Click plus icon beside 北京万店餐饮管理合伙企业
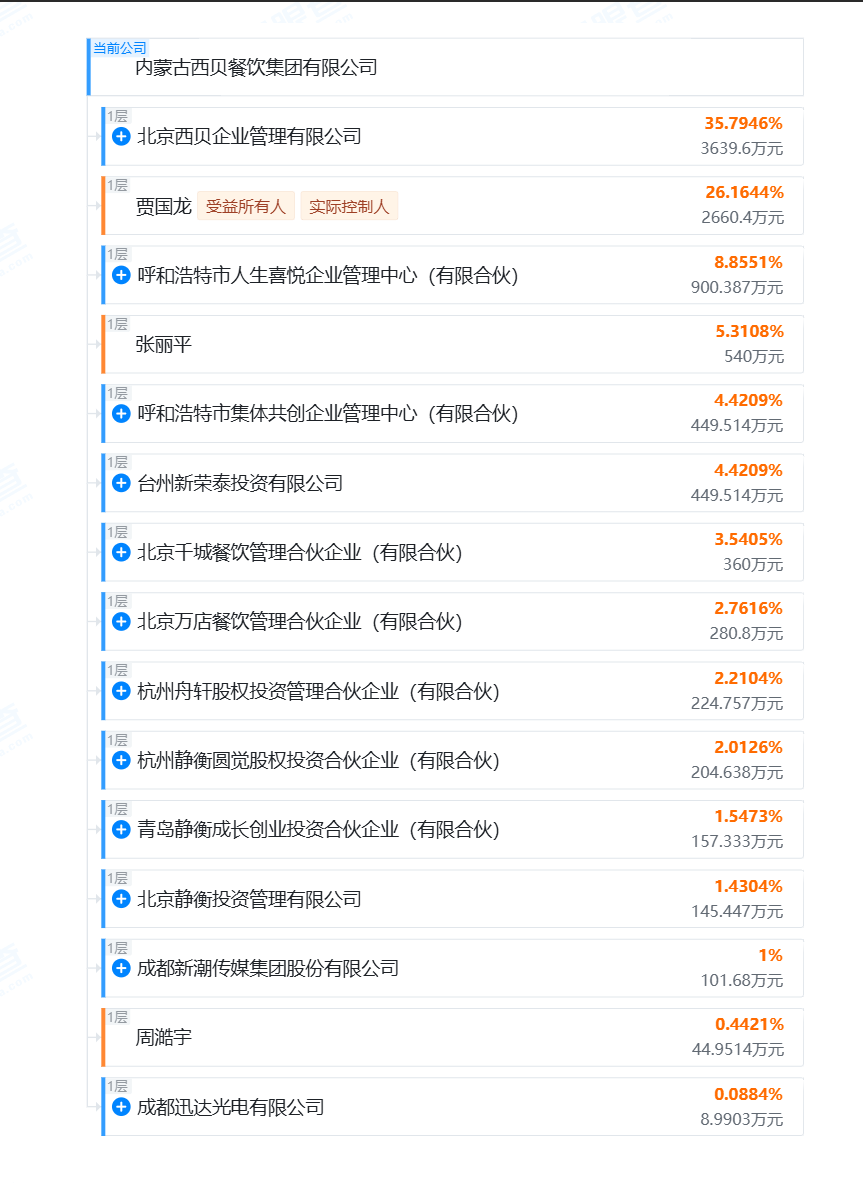 pos(121,622)
